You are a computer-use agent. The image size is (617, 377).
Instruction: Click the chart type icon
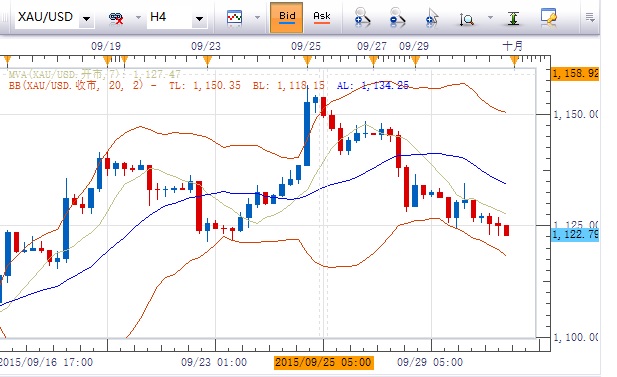click(234, 18)
